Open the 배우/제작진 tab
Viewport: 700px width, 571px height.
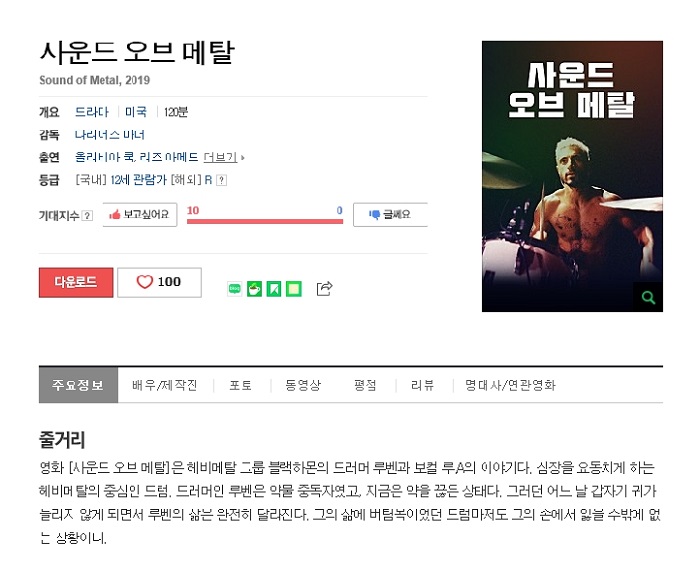(164, 385)
